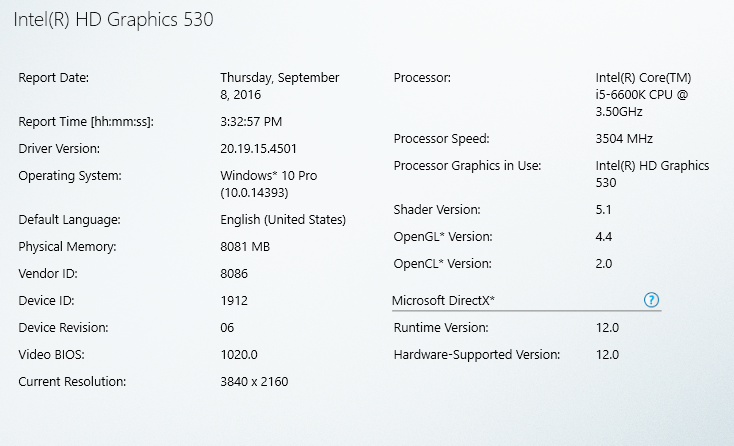Select the Intel(R) HD Graphics 530 title
Image resolution: width=734 pixels, height=446 pixels.
click(113, 20)
